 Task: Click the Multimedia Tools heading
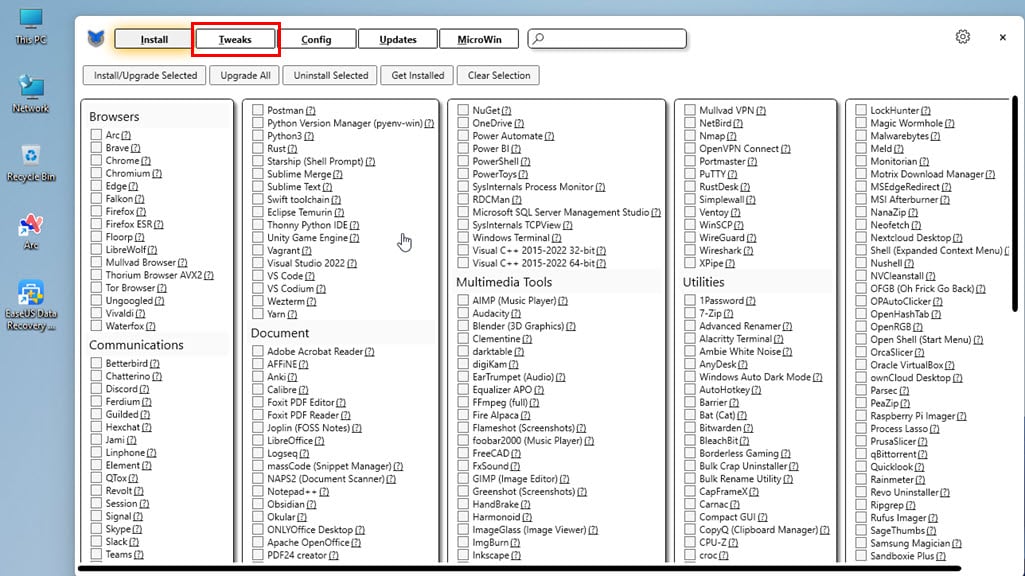pyautogui.click(x=504, y=282)
